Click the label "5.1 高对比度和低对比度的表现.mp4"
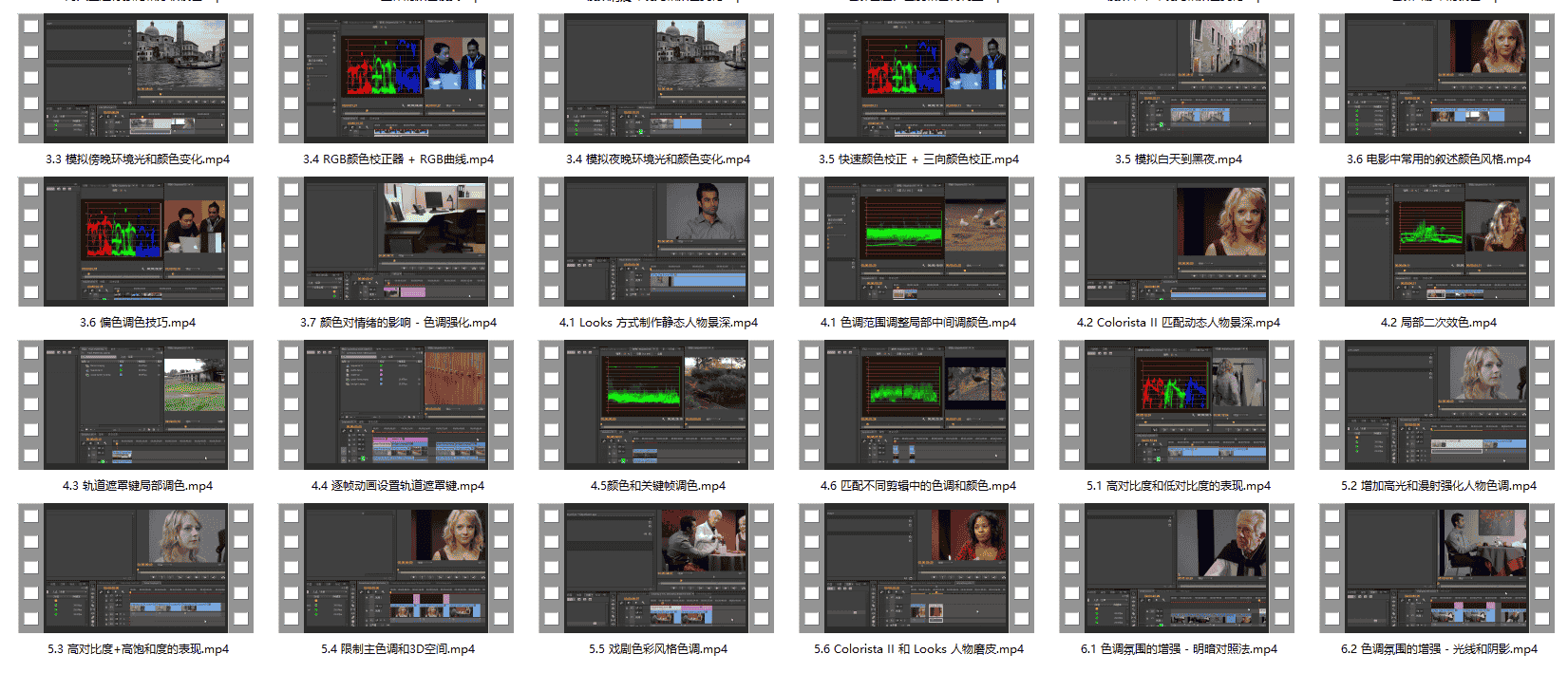The image size is (1568, 673). click(1179, 486)
